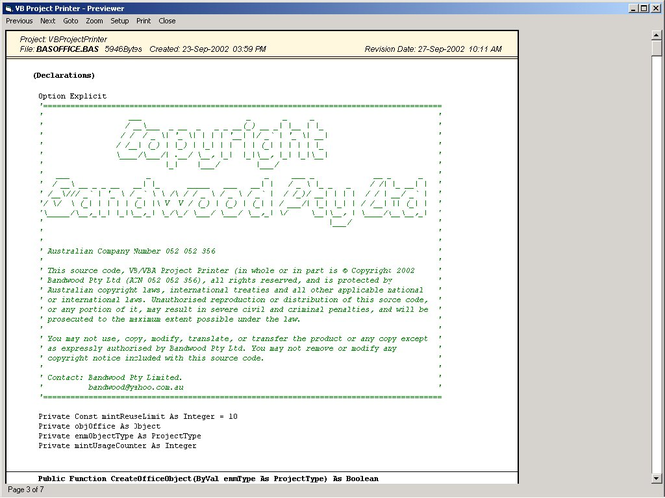Click 'Created: 23-Sep-2002 03:59 PM' text
Viewport: 665px width, 498px height.
click(208, 49)
